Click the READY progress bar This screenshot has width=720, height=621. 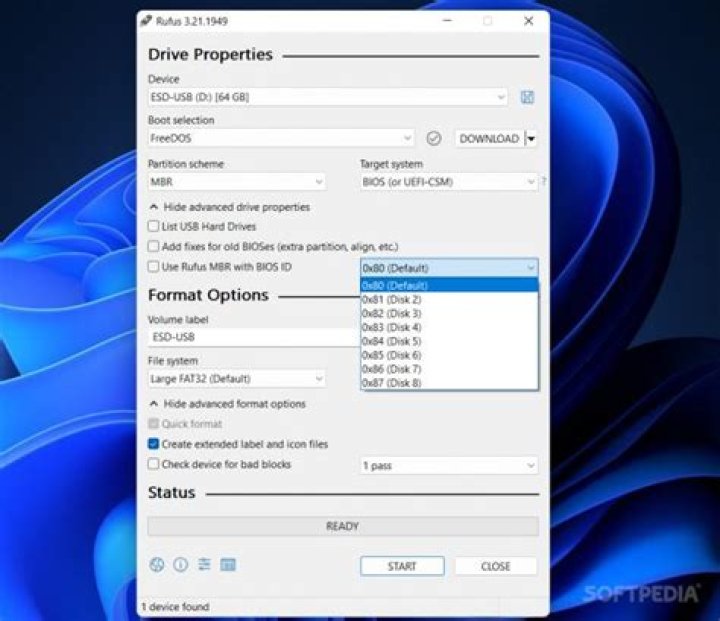342,526
